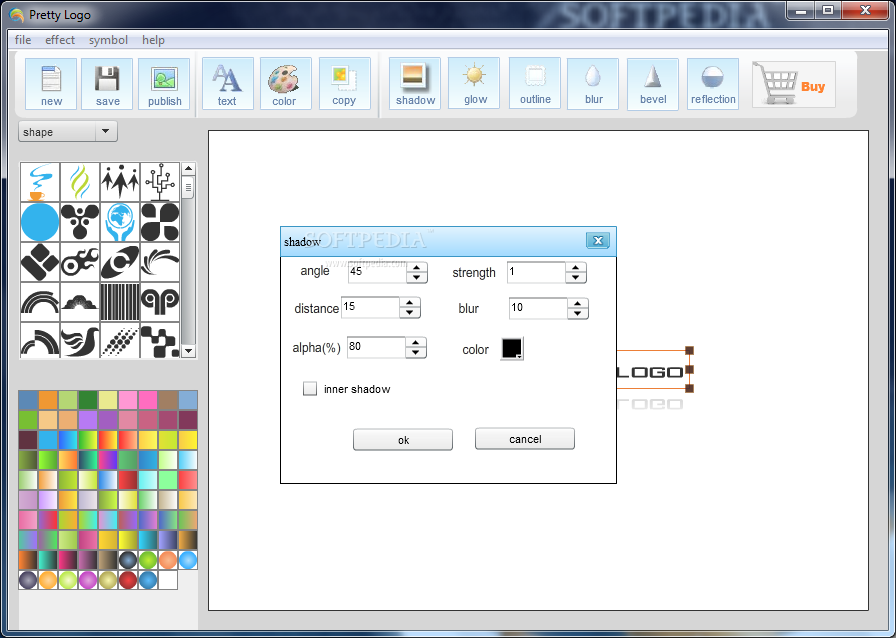The image size is (896, 638).
Task: Confirm shadow settings with ok
Action: coord(403,440)
